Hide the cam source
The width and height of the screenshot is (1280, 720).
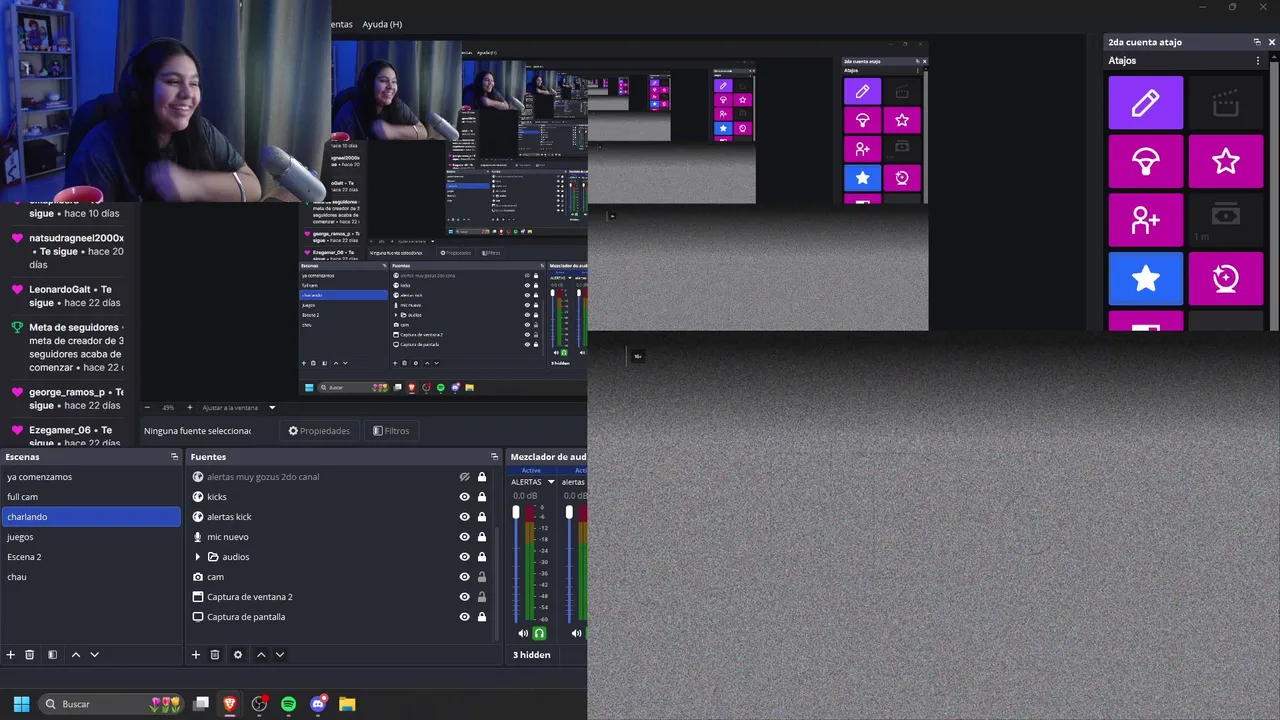464,577
